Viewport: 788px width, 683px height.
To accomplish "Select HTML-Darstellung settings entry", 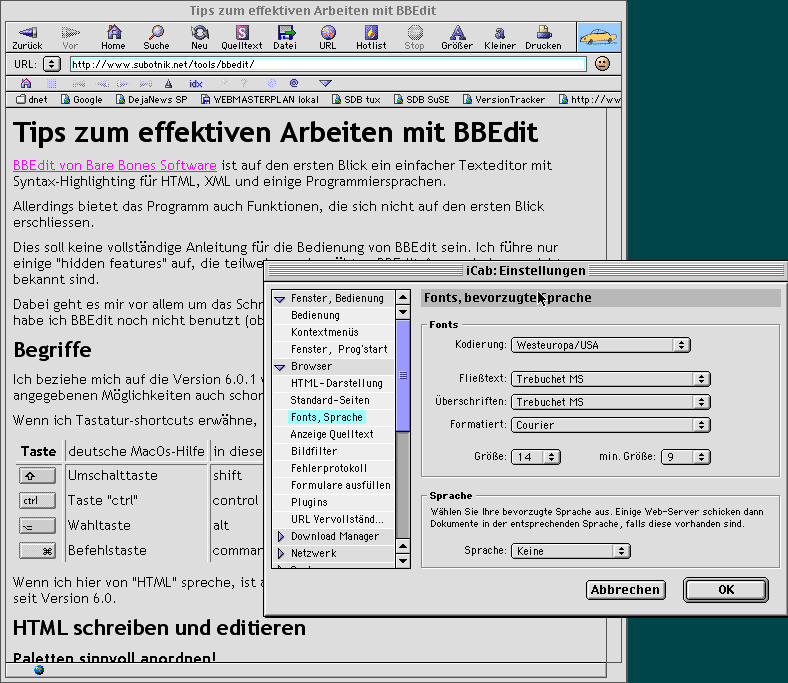I will (x=336, y=383).
